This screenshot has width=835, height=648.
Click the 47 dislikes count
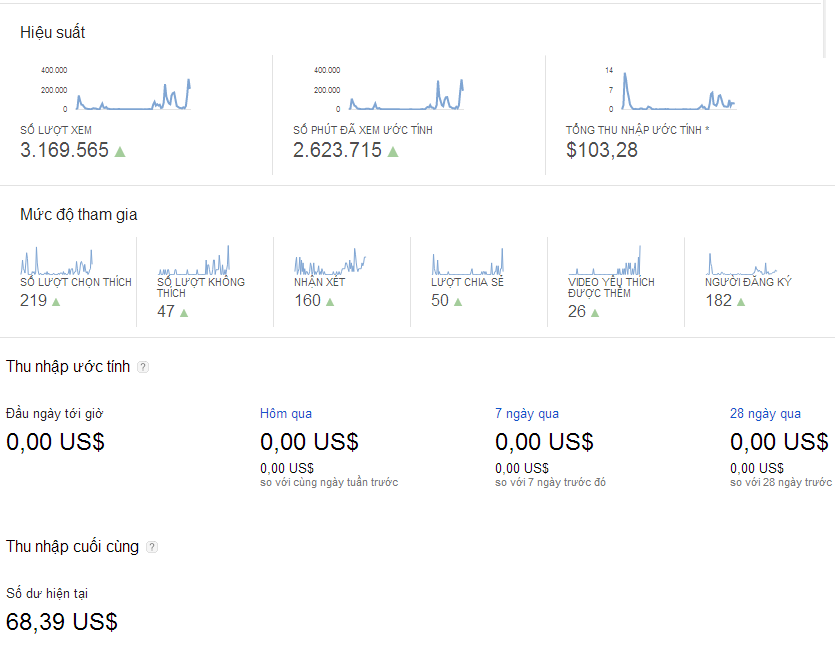166,311
